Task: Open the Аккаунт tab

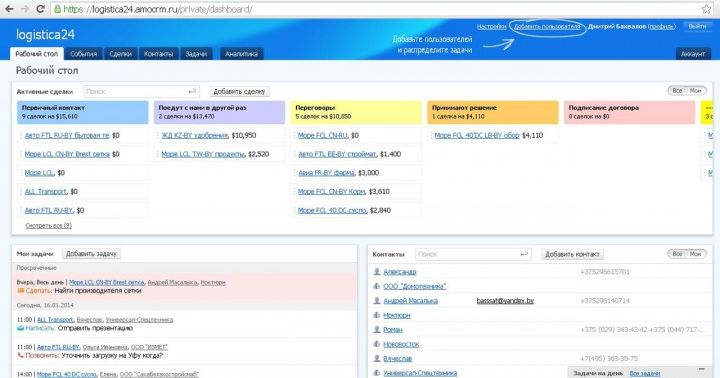Action: [693, 54]
